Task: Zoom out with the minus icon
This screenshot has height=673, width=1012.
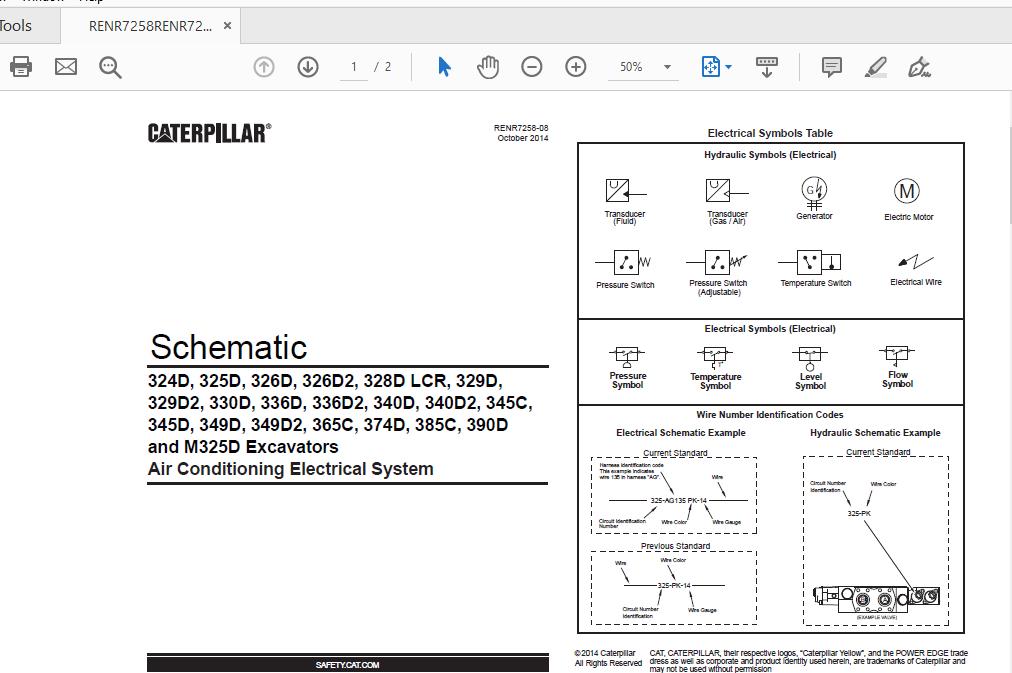Action: [532, 66]
